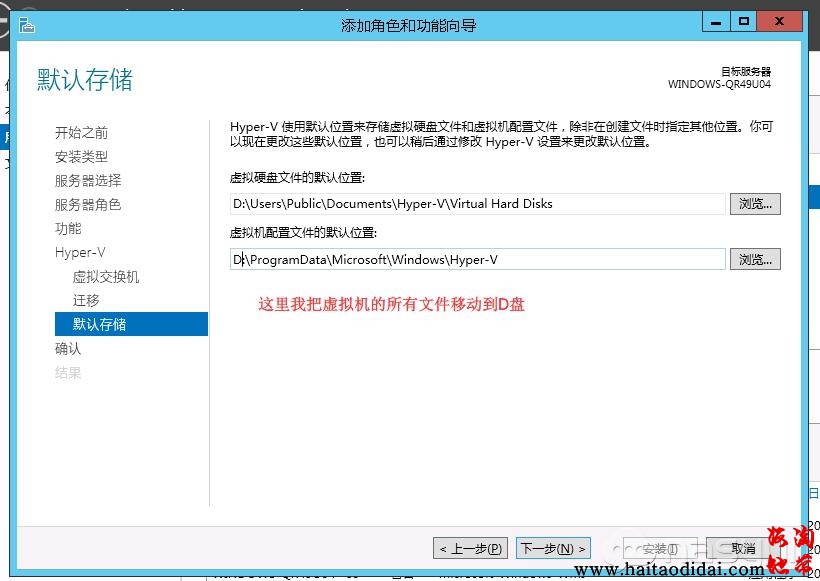Image resolution: width=820 pixels, height=581 pixels.
Task: Jump to the 确认 step
Action: 68,349
